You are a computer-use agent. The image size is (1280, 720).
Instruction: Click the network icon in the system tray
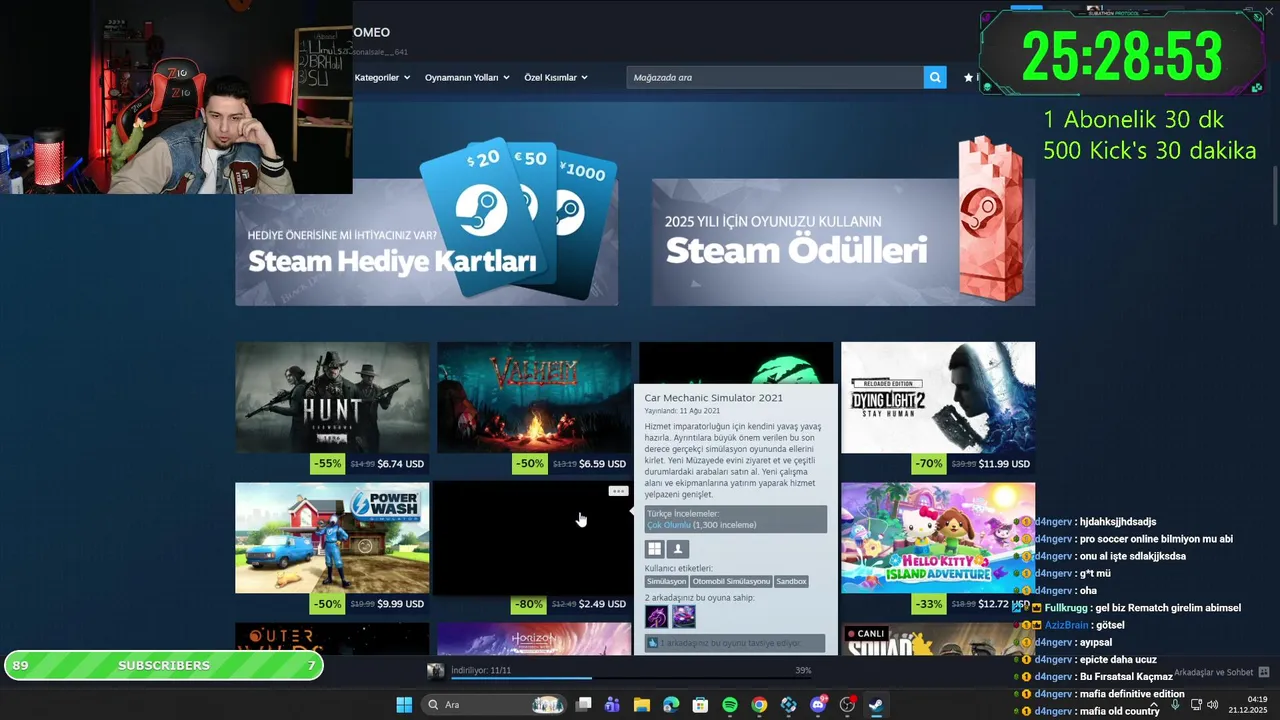[1196, 705]
